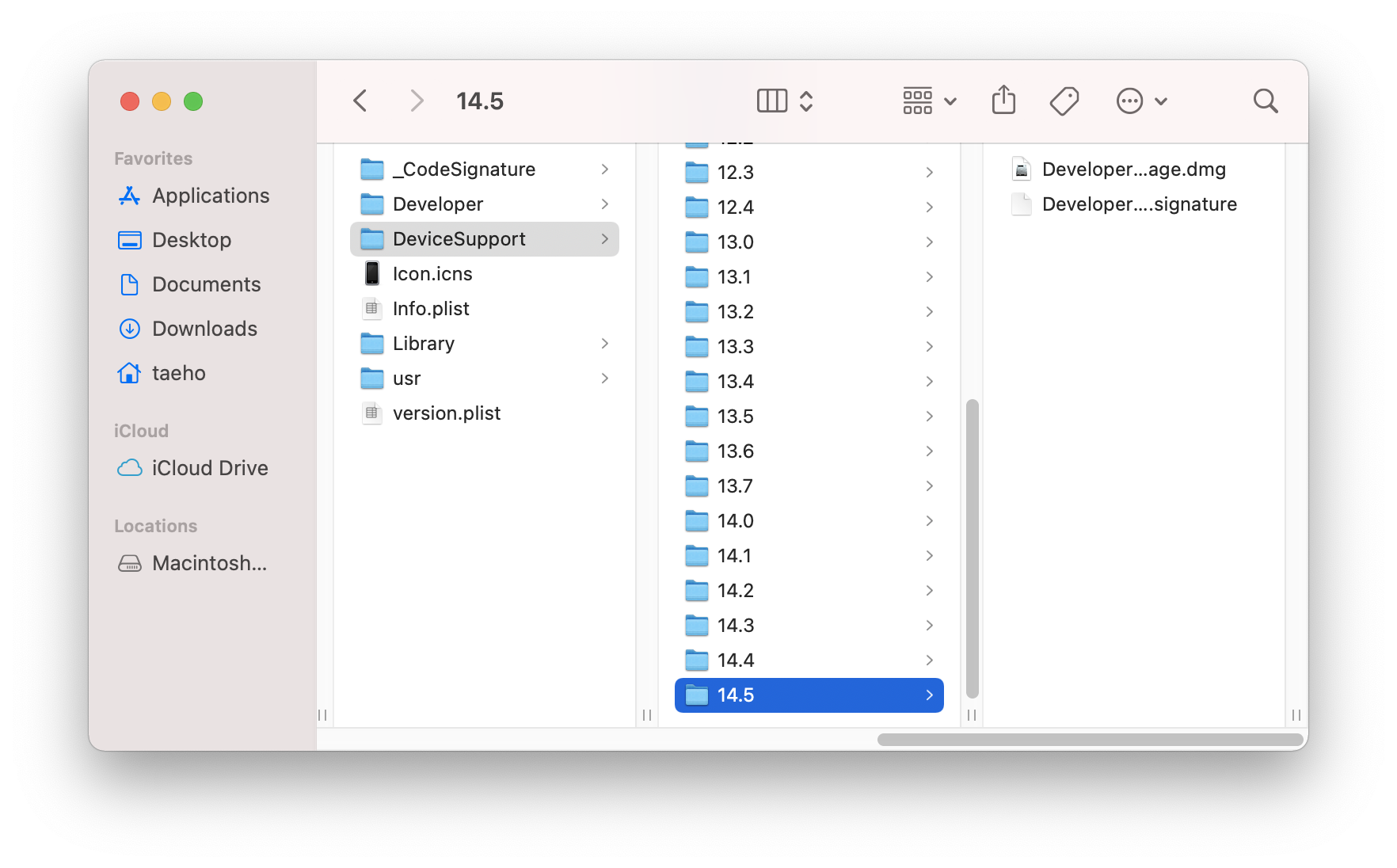Click the green fullscreen window button
The width and height of the screenshot is (1397, 868).
pyautogui.click(x=193, y=101)
